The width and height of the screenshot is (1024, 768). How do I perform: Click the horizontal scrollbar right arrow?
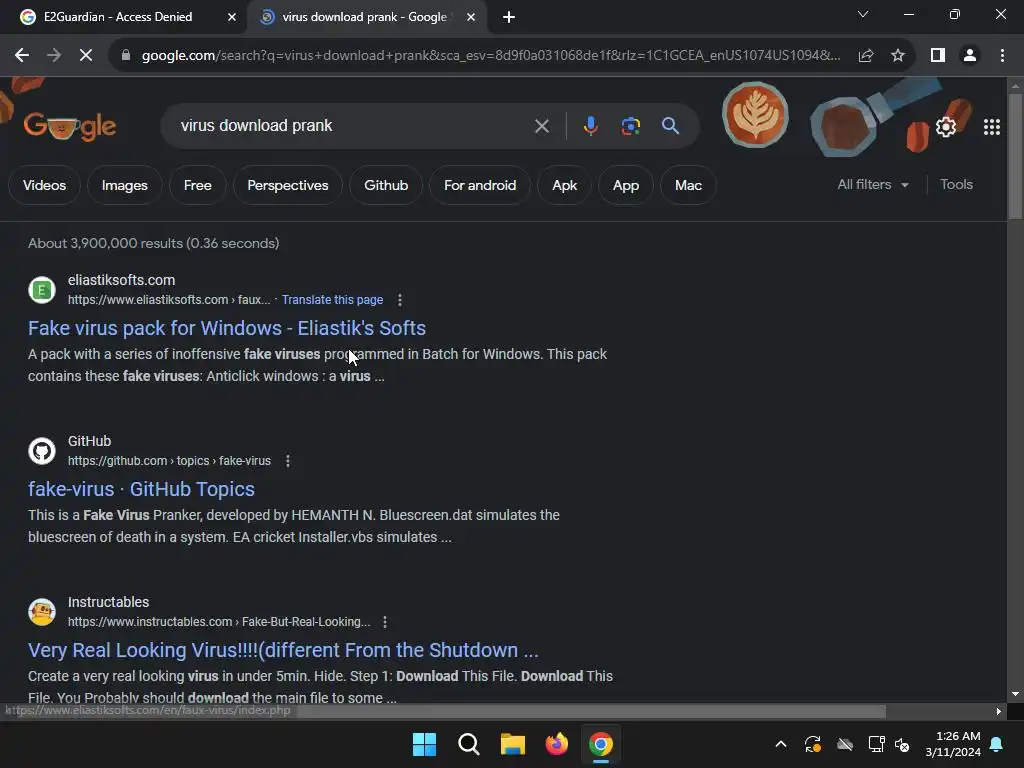click(999, 711)
